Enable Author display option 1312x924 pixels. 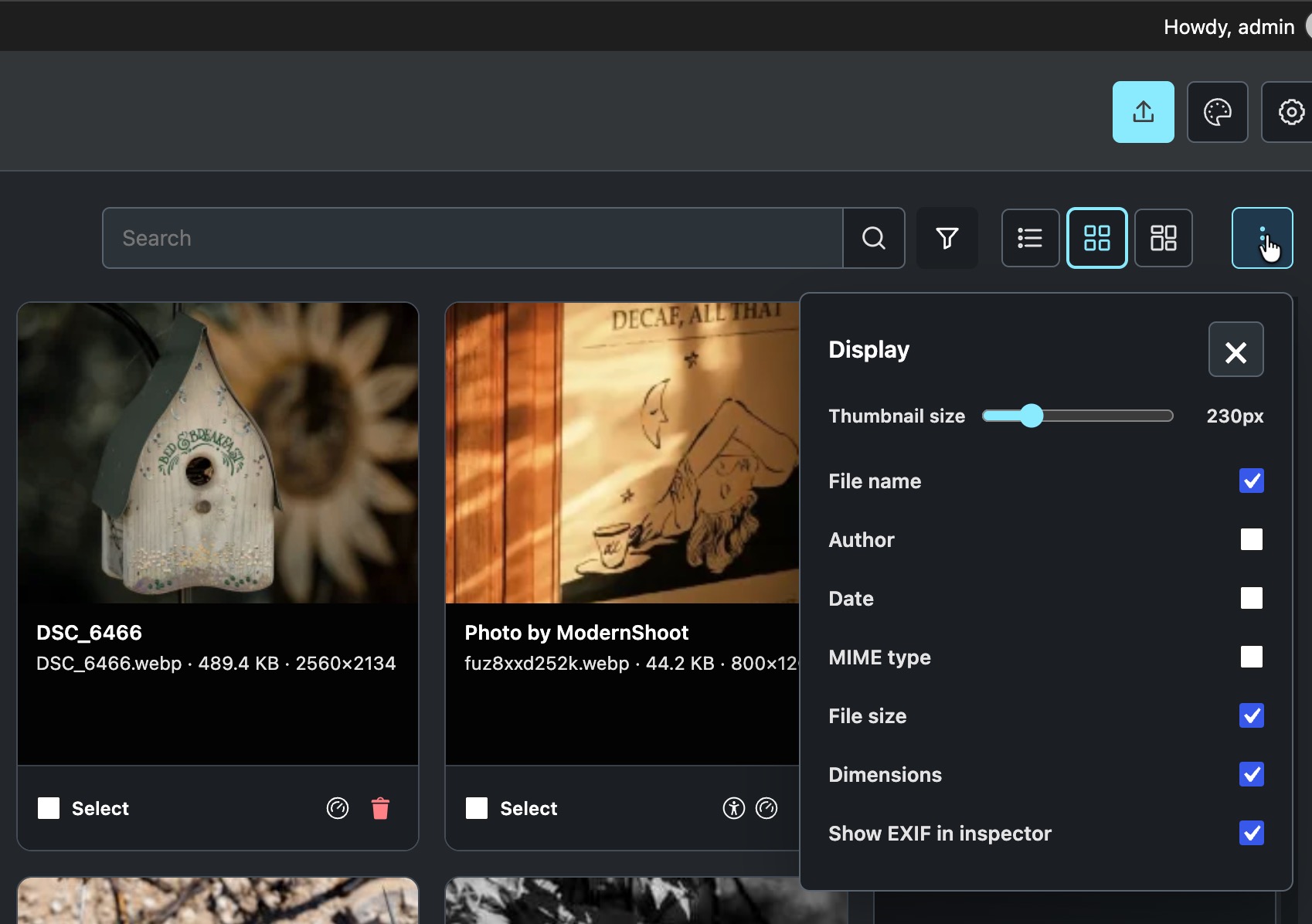(x=1251, y=539)
